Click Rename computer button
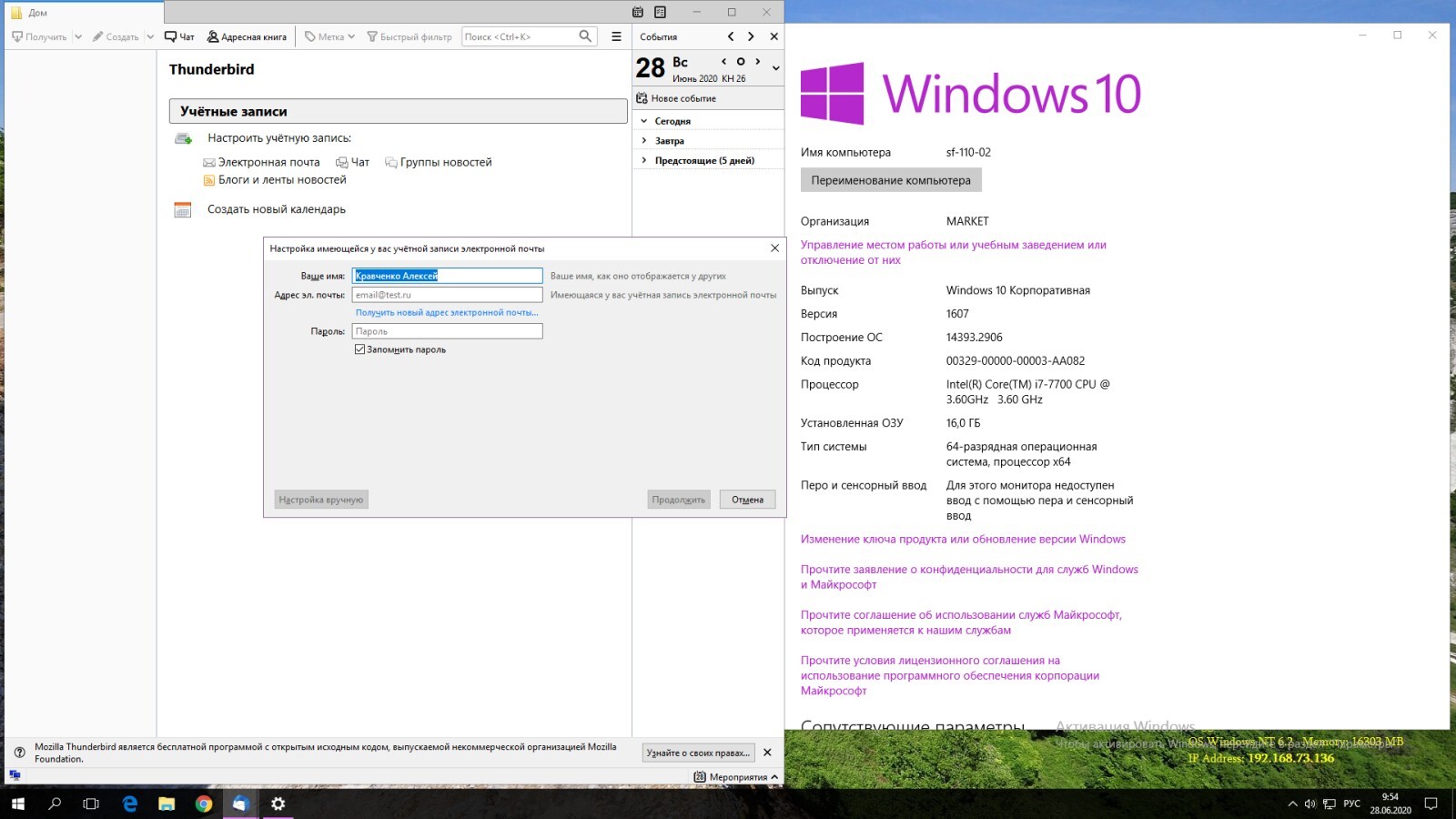This screenshot has height=819, width=1456. [890, 180]
